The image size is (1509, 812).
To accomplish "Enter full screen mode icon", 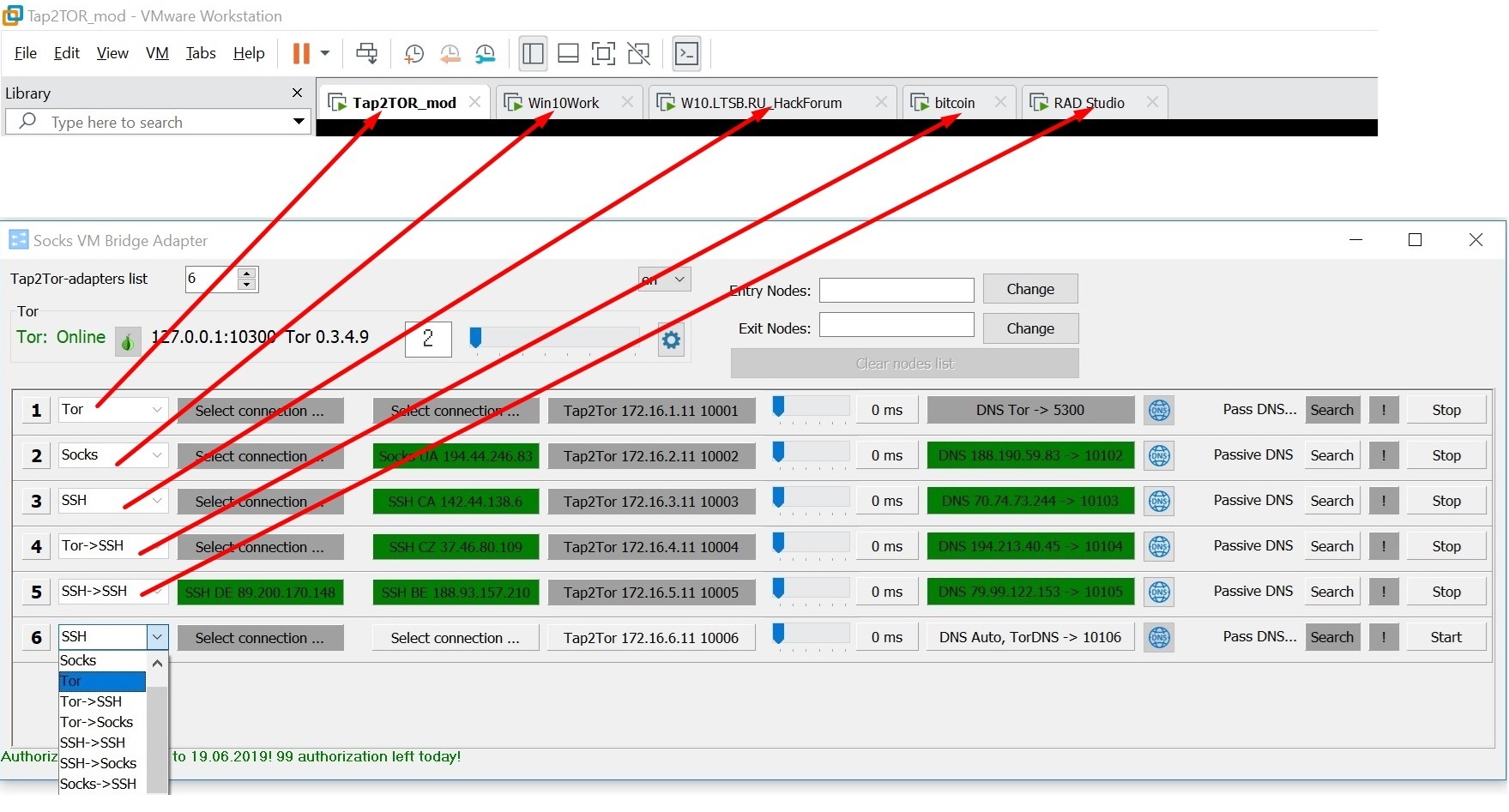I will pos(603,54).
